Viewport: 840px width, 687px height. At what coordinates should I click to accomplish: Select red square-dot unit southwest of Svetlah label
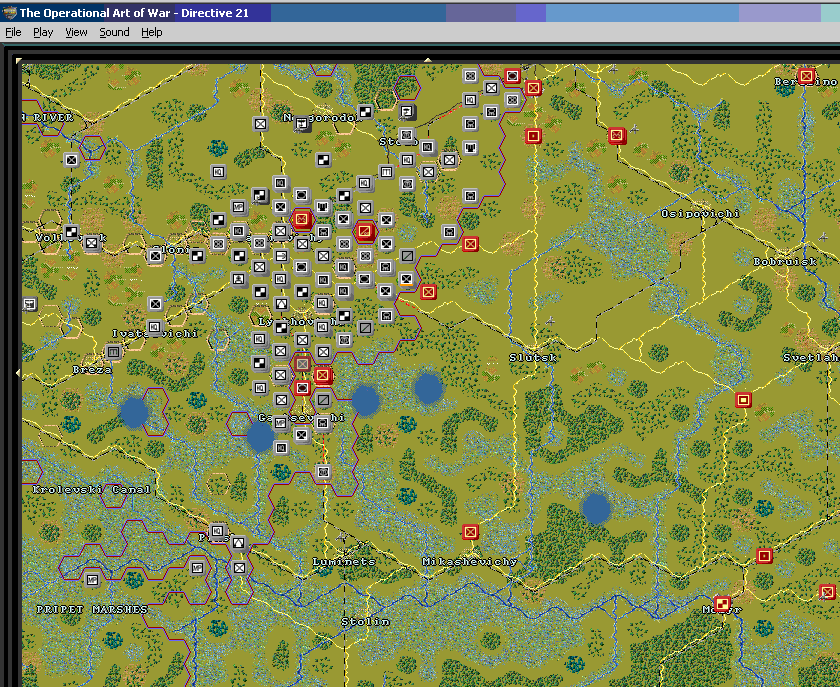pyautogui.click(x=743, y=400)
